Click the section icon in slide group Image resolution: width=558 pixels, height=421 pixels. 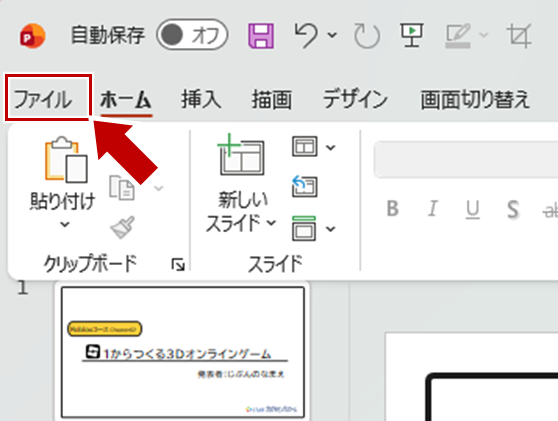pos(304,228)
